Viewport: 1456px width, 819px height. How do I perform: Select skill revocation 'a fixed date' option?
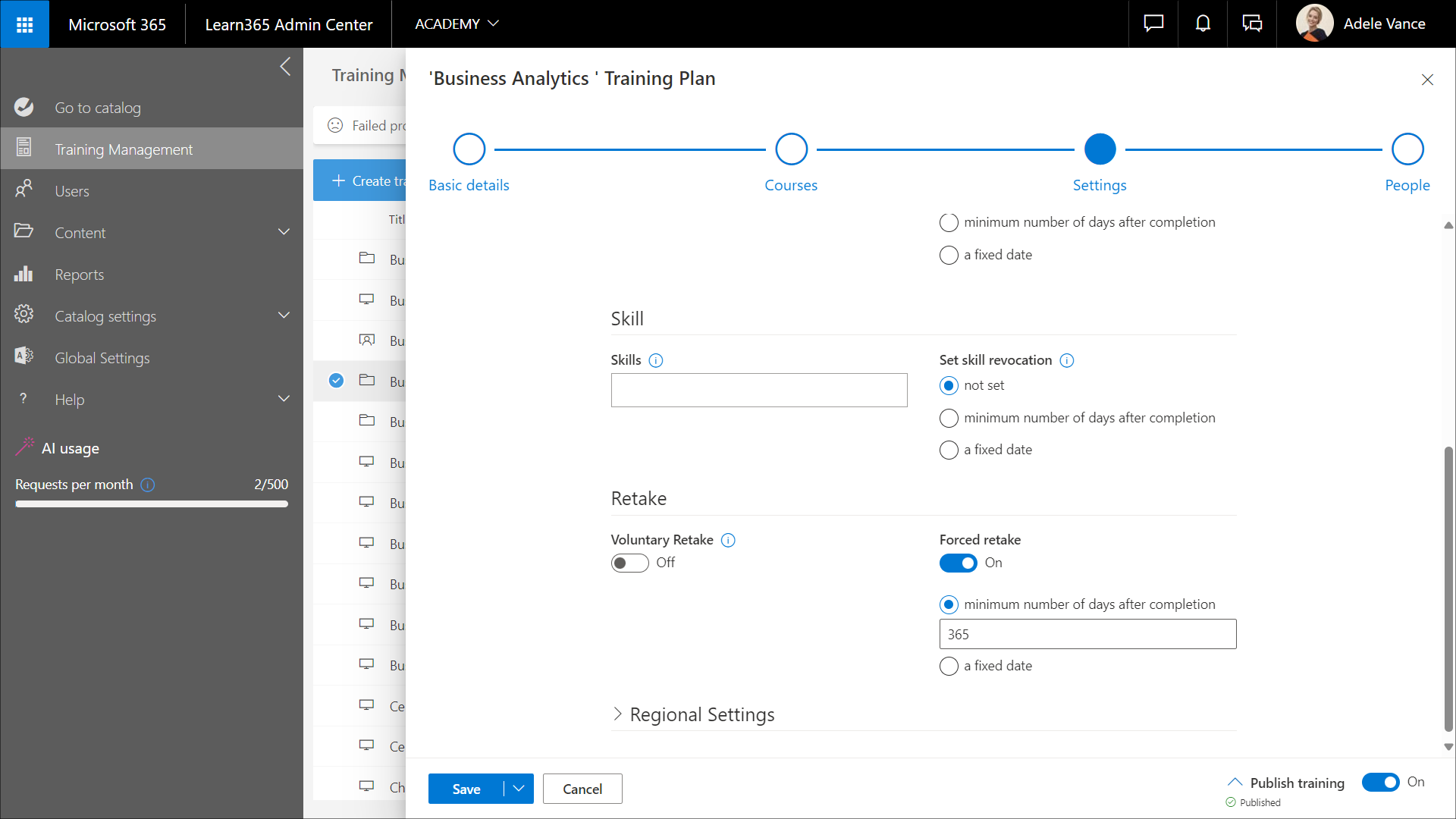[x=949, y=450]
